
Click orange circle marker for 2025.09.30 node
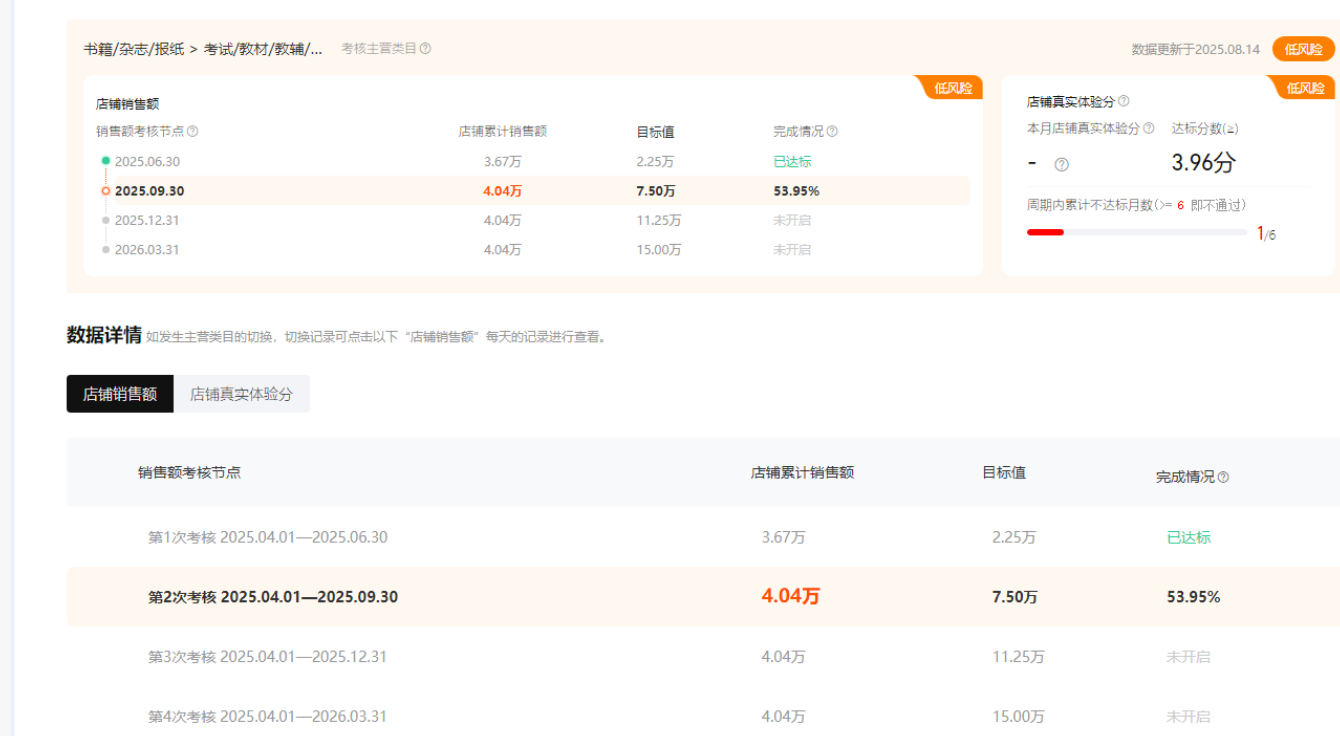pyautogui.click(x=106, y=191)
